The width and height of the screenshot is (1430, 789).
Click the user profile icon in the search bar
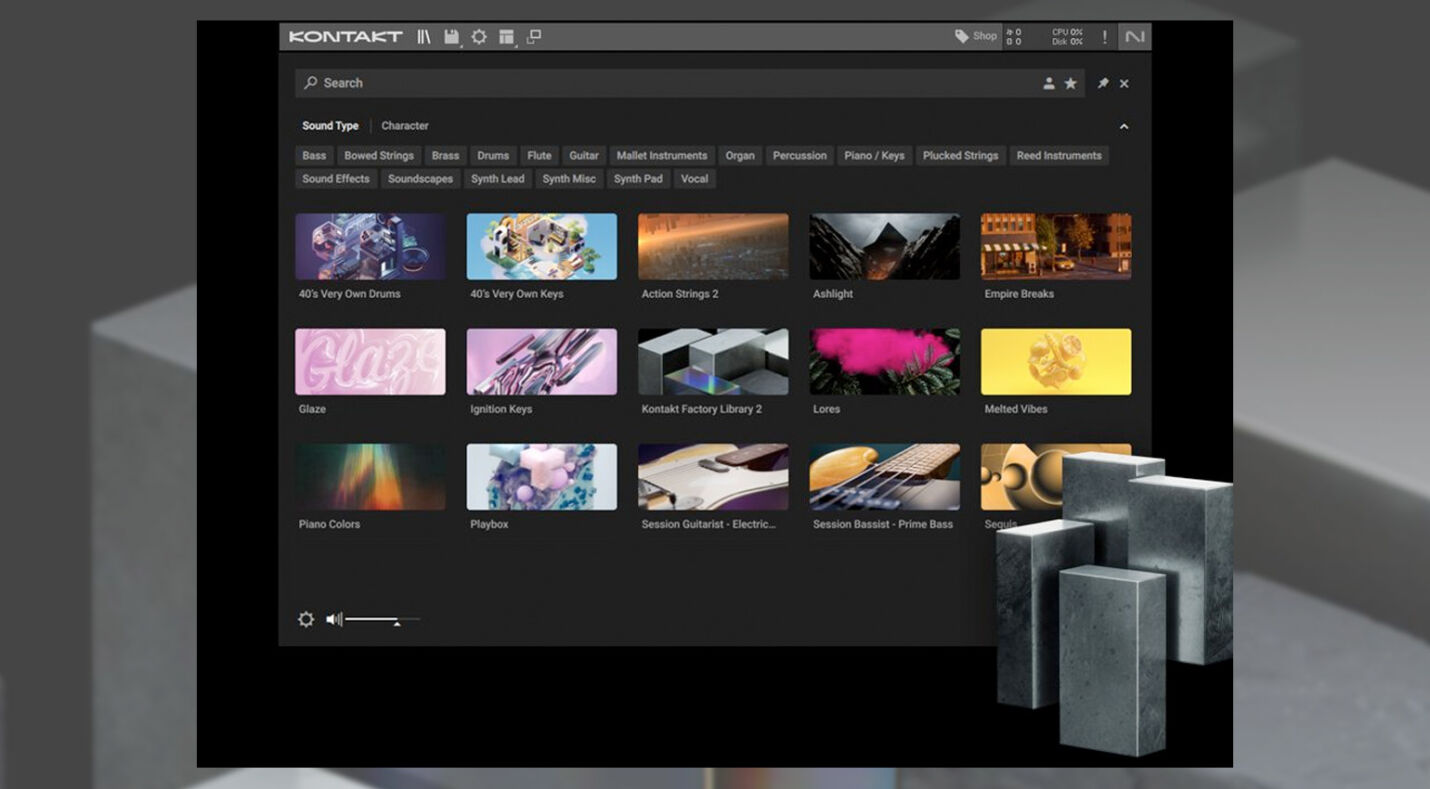(x=1047, y=83)
